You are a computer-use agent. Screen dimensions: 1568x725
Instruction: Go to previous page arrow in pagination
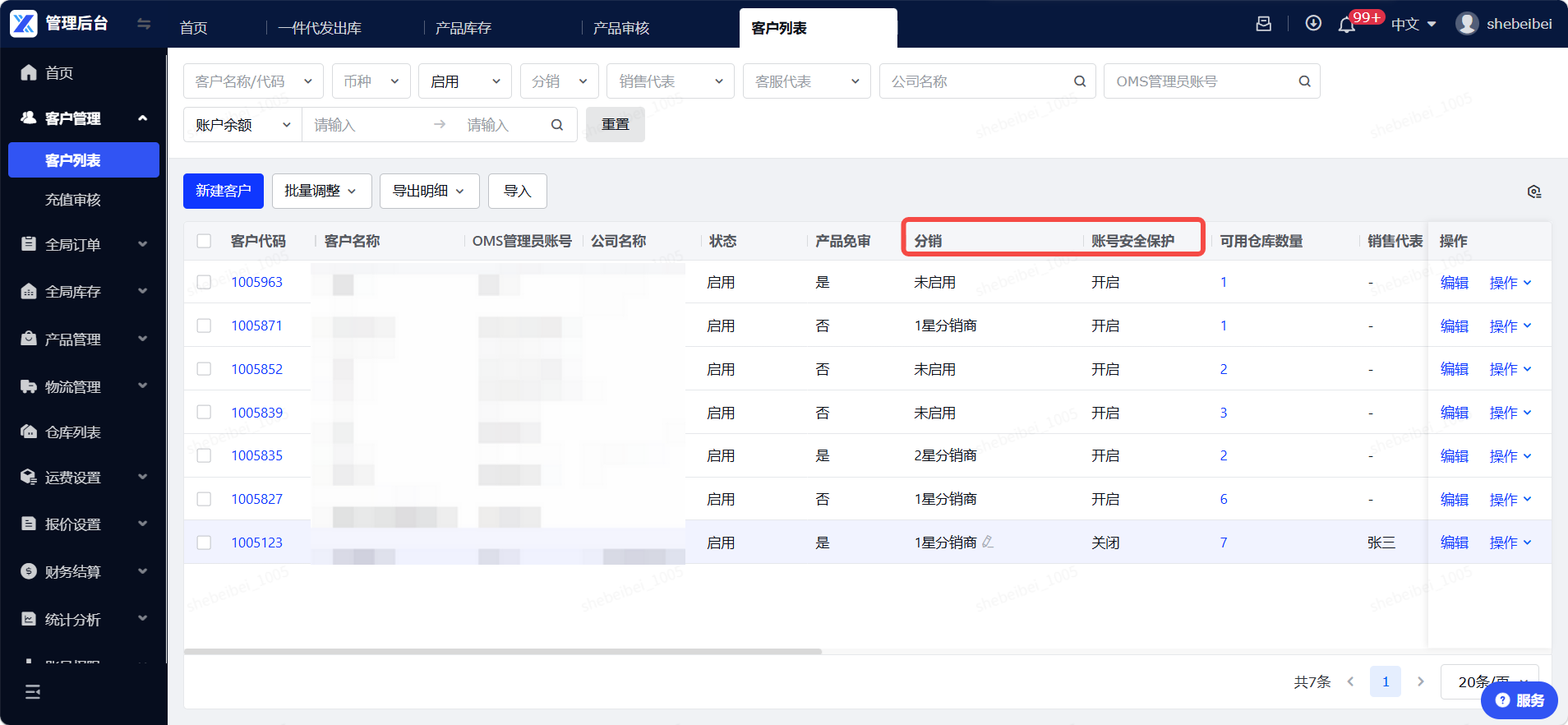coord(1350,681)
